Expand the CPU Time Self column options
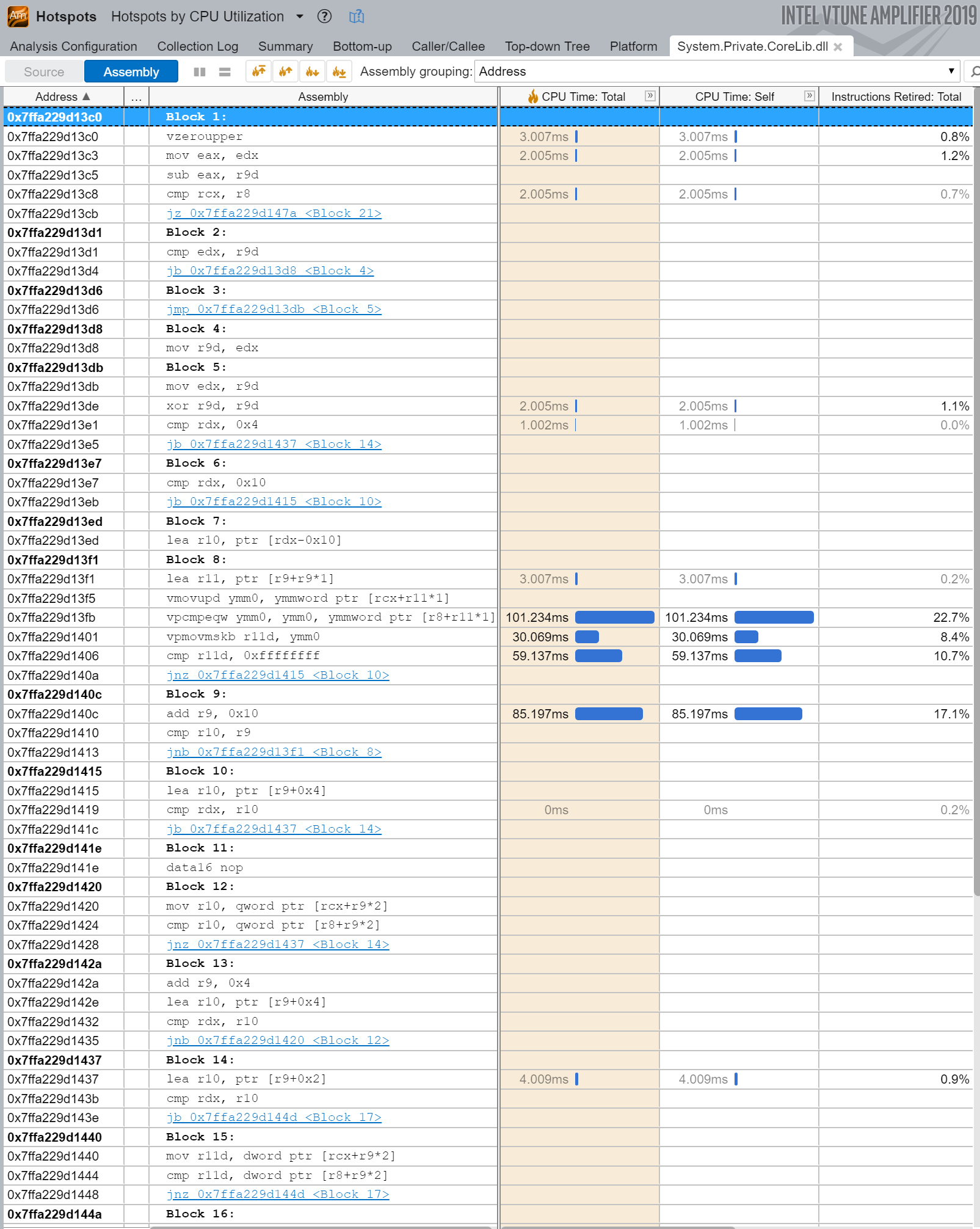Screen dimensions: 980x1229 (810, 96)
